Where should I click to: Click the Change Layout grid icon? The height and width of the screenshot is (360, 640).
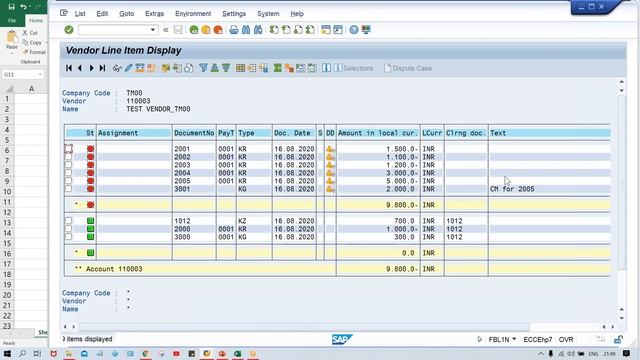point(240,68)
